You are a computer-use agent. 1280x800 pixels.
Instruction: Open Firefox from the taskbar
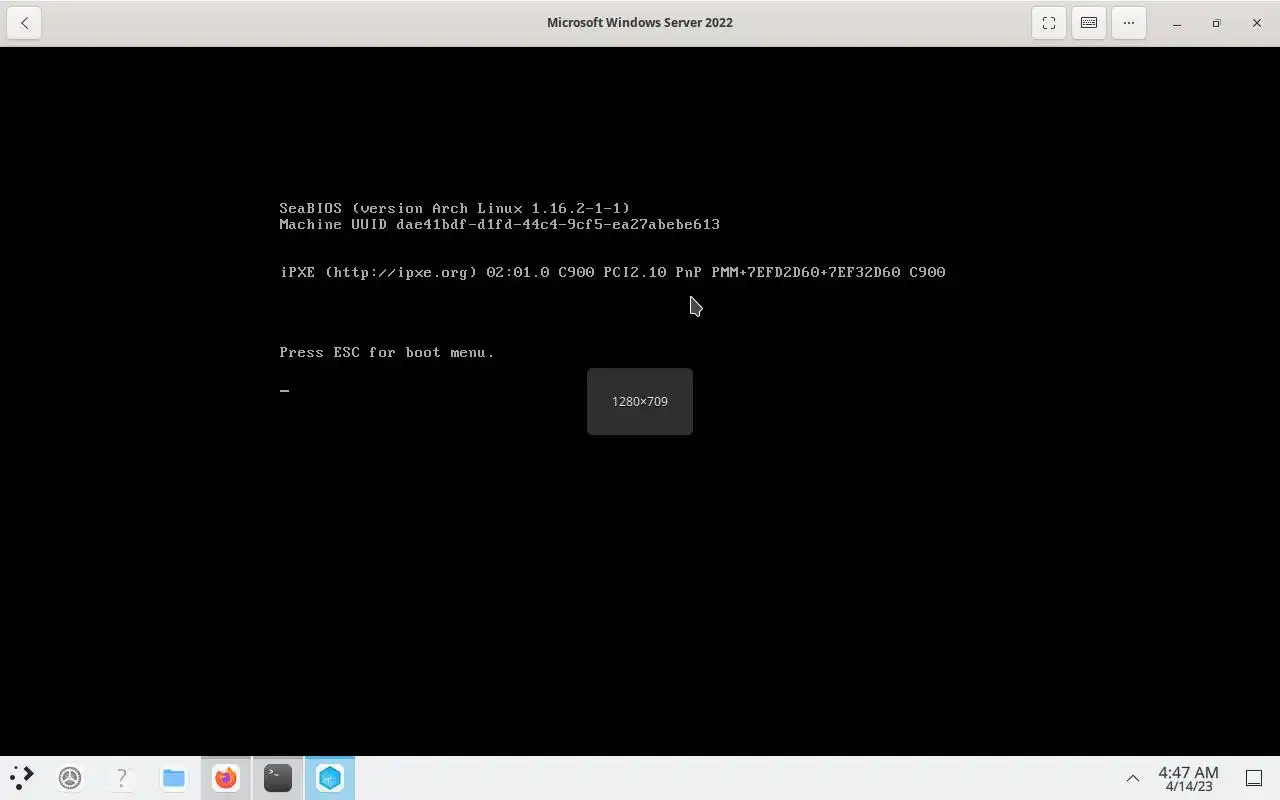tap(226, 778)
